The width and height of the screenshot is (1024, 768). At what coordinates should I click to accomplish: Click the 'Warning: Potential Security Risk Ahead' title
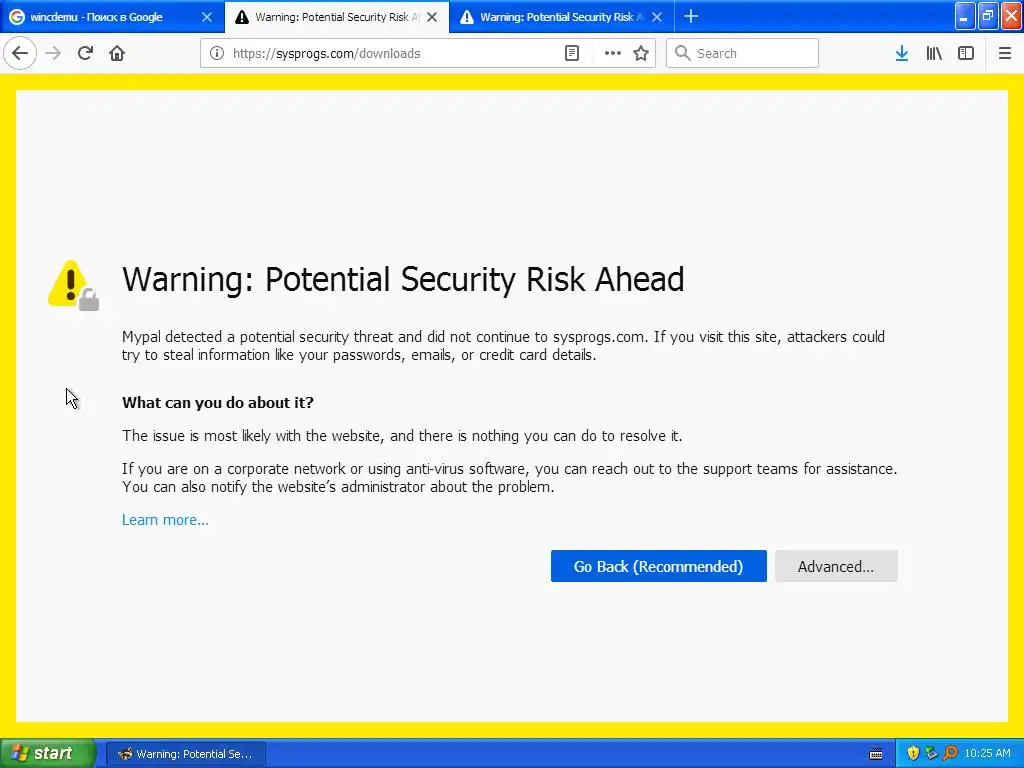pos(403,280)
